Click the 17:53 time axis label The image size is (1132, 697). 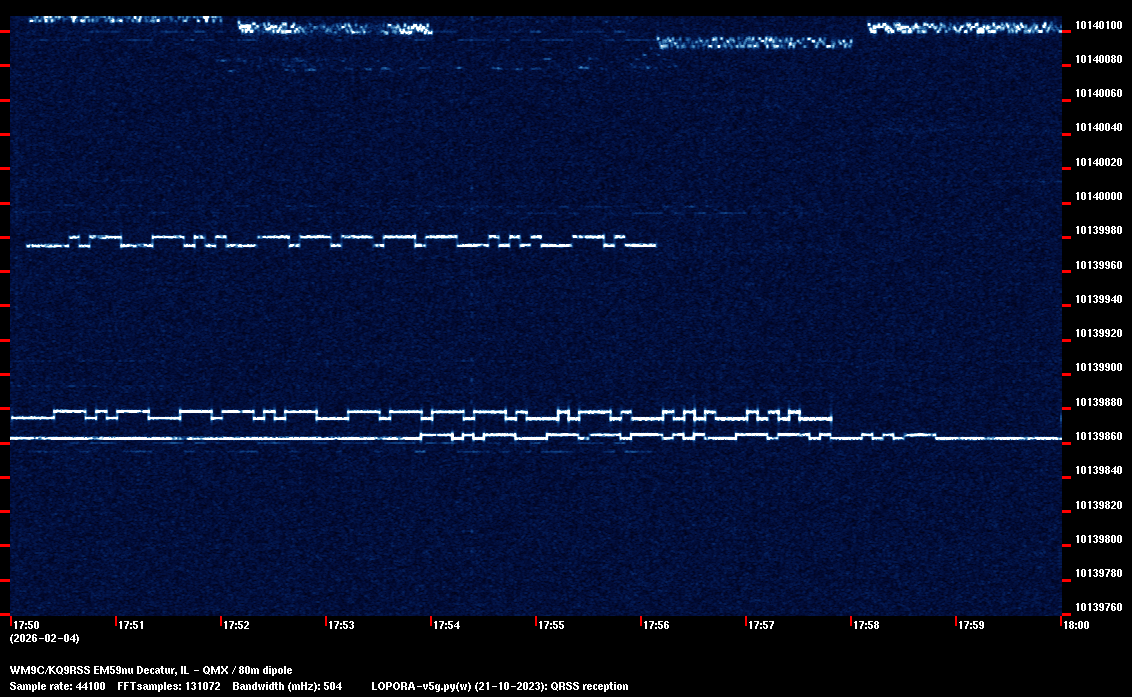(341, 625)
